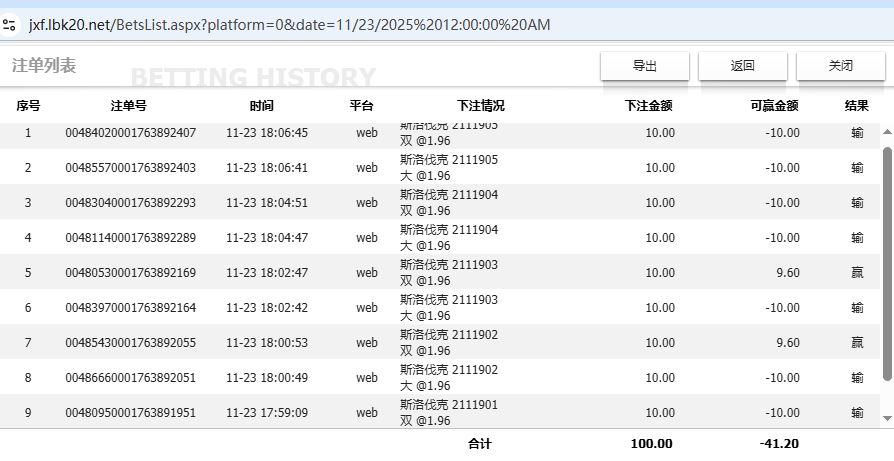Screen dimensions: 894x461
Task: Click the 结果 column header
Action: (x=856, y=106)
